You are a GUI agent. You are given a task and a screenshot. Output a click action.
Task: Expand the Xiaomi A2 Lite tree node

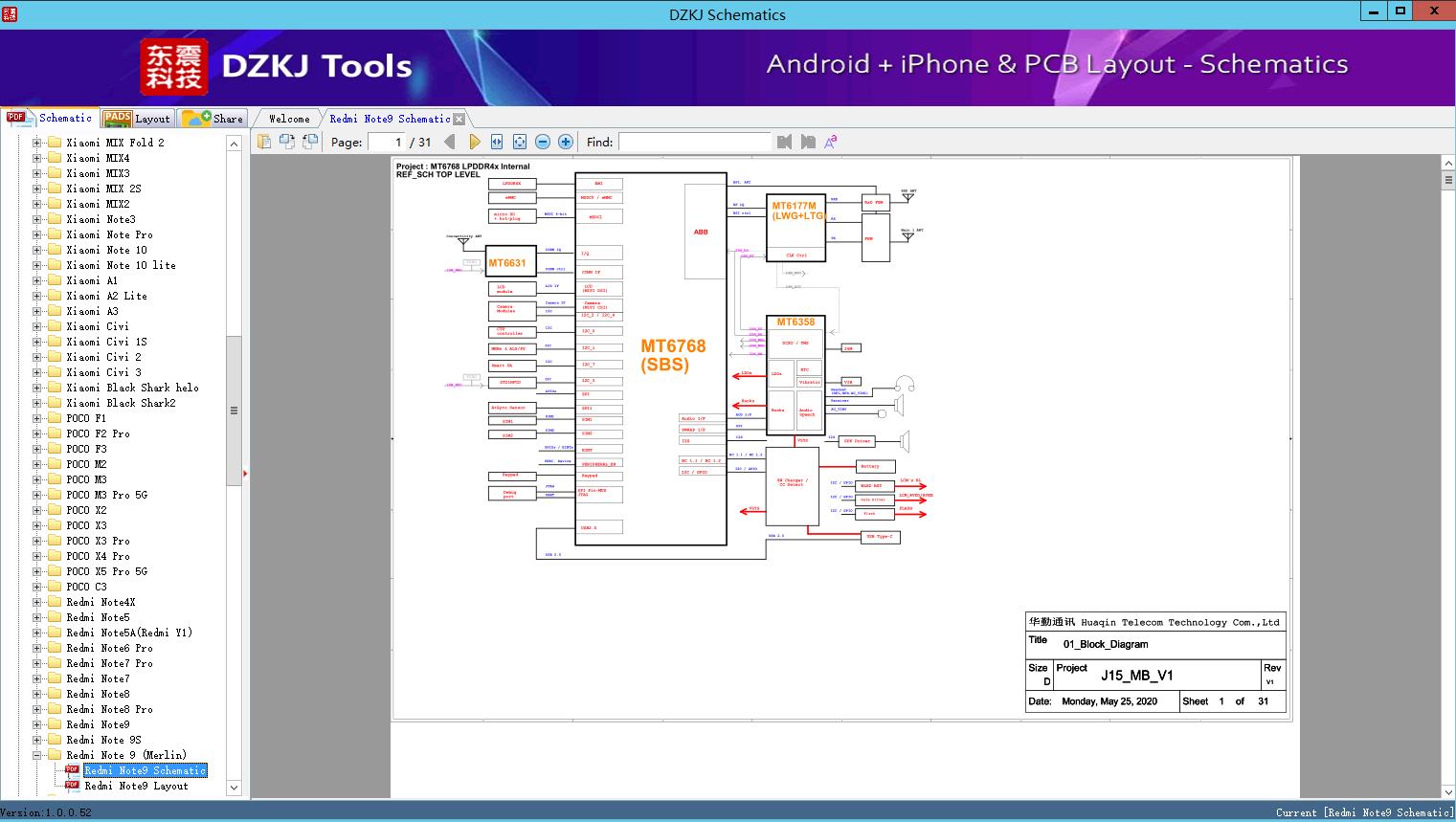[x=36, y=296]
